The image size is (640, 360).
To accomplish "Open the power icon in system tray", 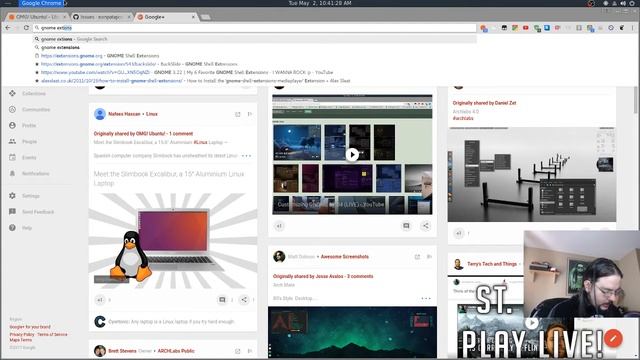I will click(632, 3).
